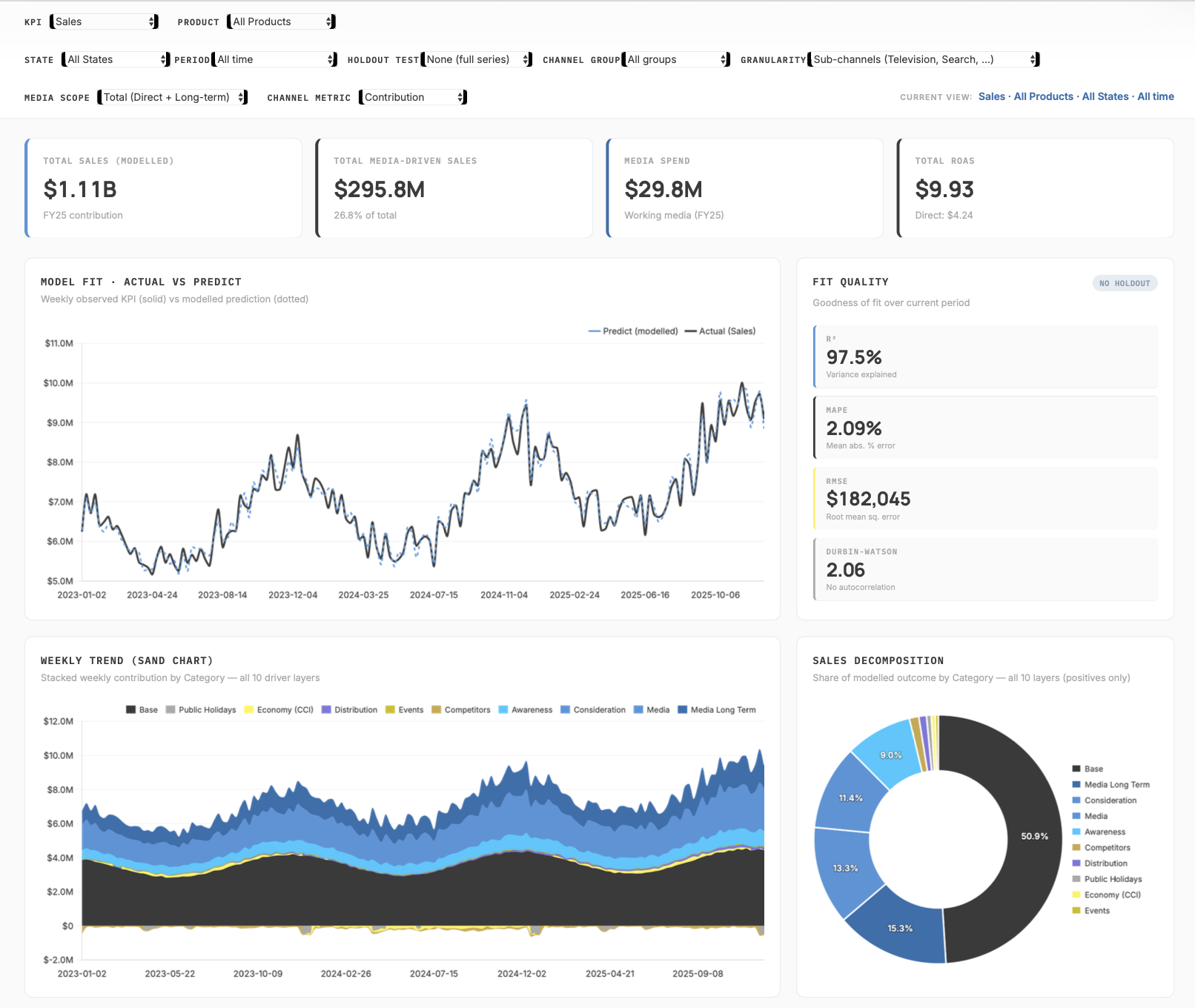Click Awareness entry in decomposition legend
The image size is (1204, 1008).
point(1099,832)
